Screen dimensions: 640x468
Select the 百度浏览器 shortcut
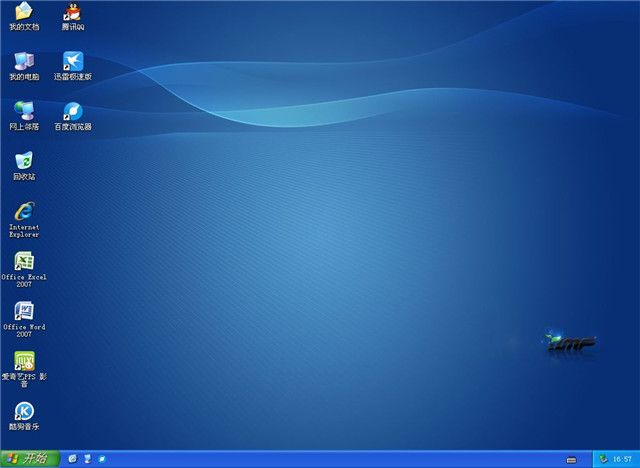[x=73, y=111]
